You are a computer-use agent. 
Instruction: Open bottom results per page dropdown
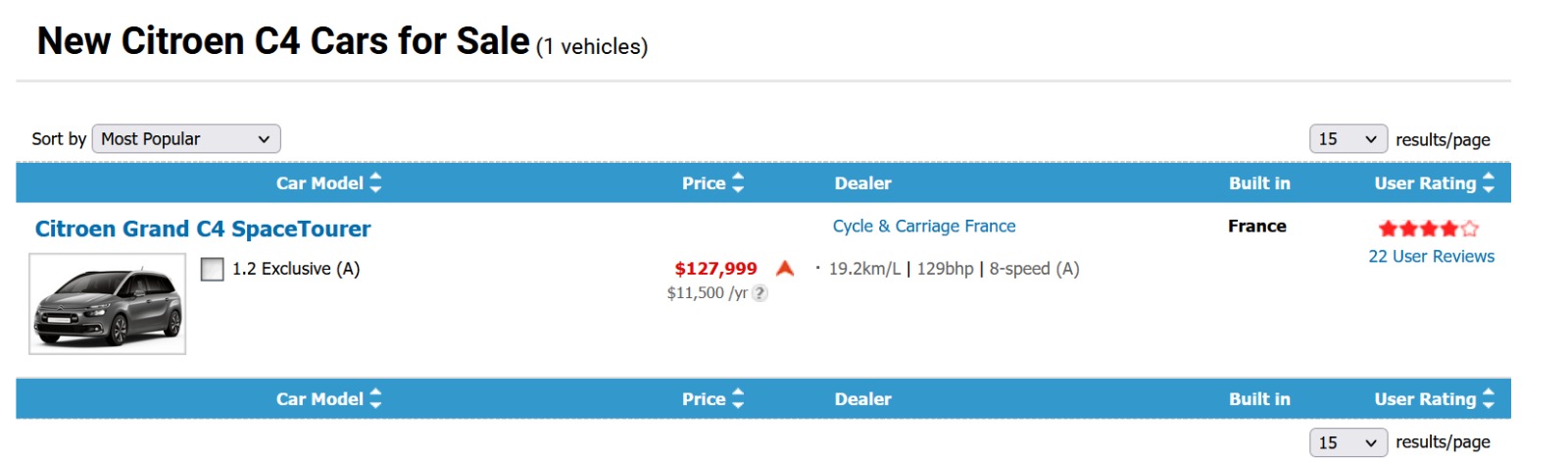(x=1347, y=442)
